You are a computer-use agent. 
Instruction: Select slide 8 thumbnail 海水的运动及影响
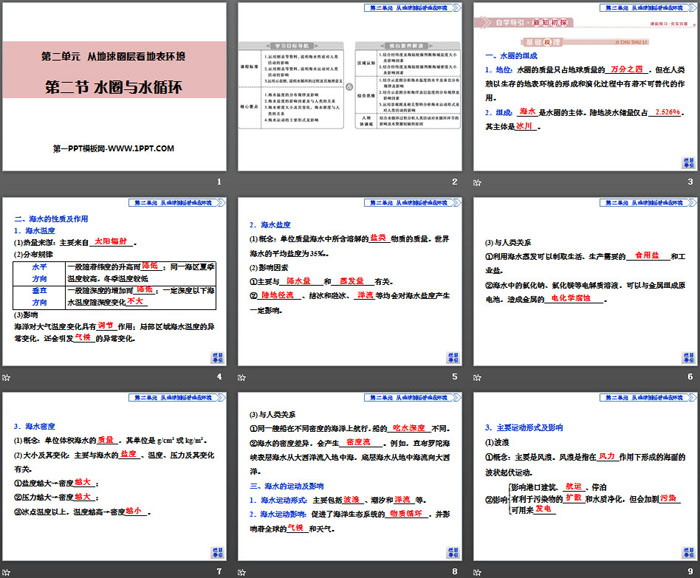coord(350,476)
